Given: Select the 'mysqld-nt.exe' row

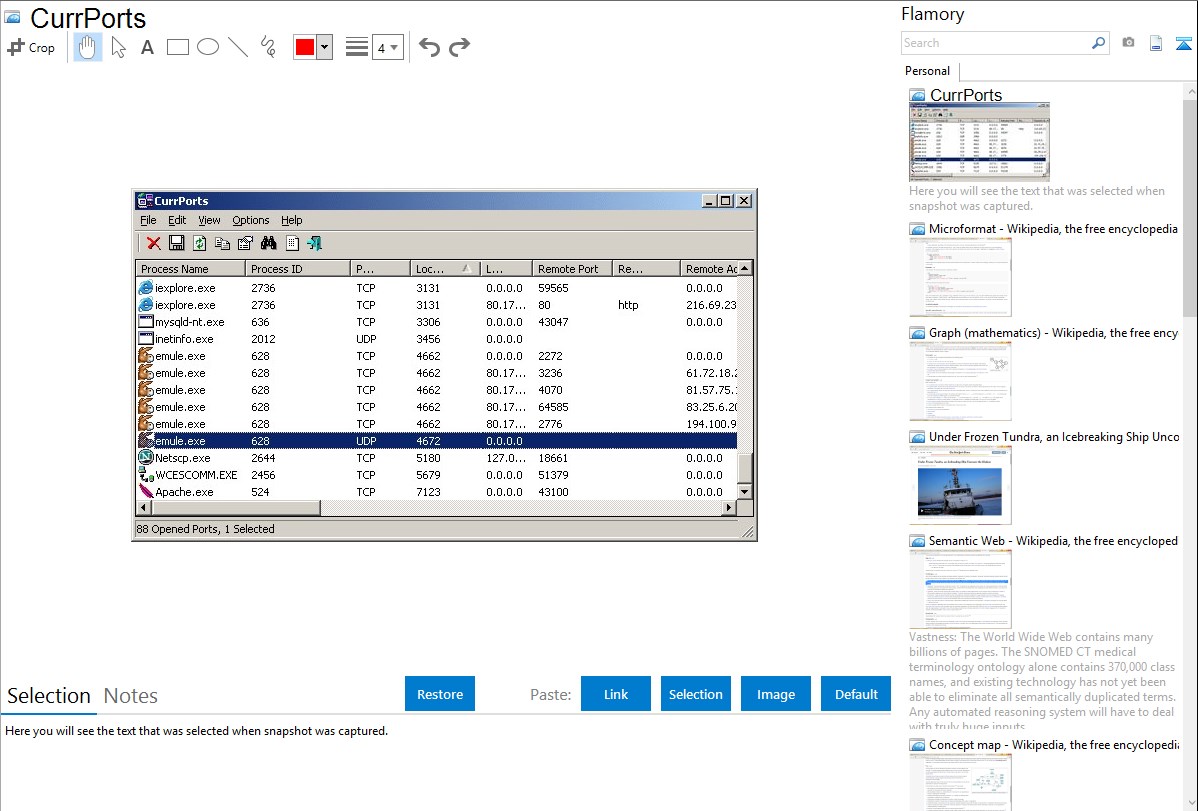Looking at the screenshot, I should pos(437,322).
